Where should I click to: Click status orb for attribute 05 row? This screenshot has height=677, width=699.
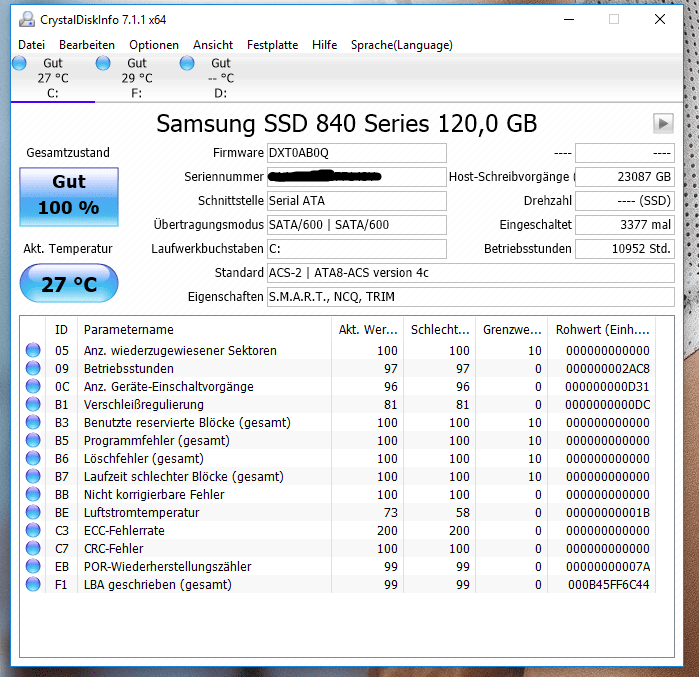coord(33,350)
